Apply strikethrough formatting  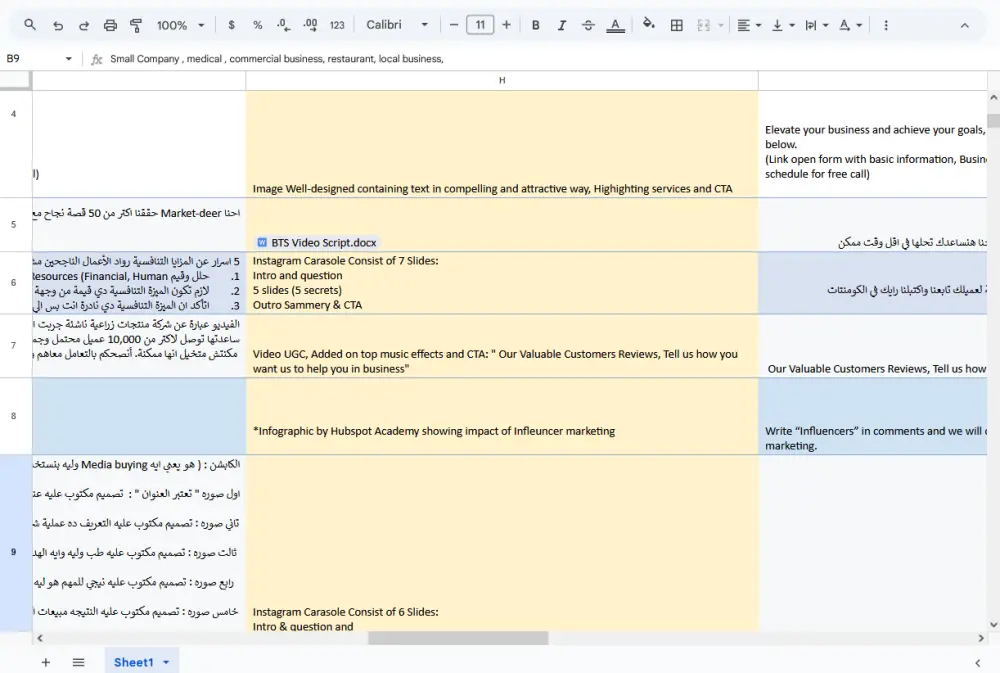point(588,25)
